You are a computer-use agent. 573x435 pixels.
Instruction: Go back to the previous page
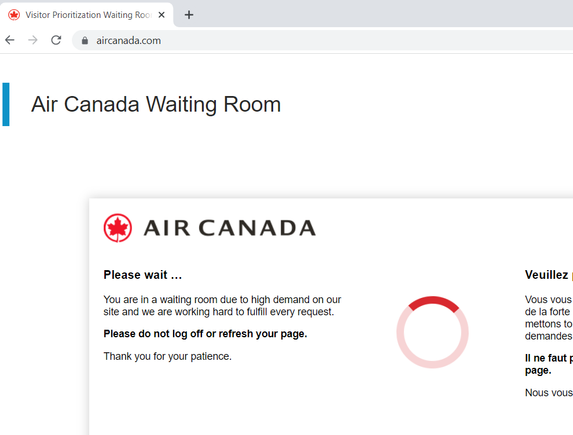click(10, 40)
